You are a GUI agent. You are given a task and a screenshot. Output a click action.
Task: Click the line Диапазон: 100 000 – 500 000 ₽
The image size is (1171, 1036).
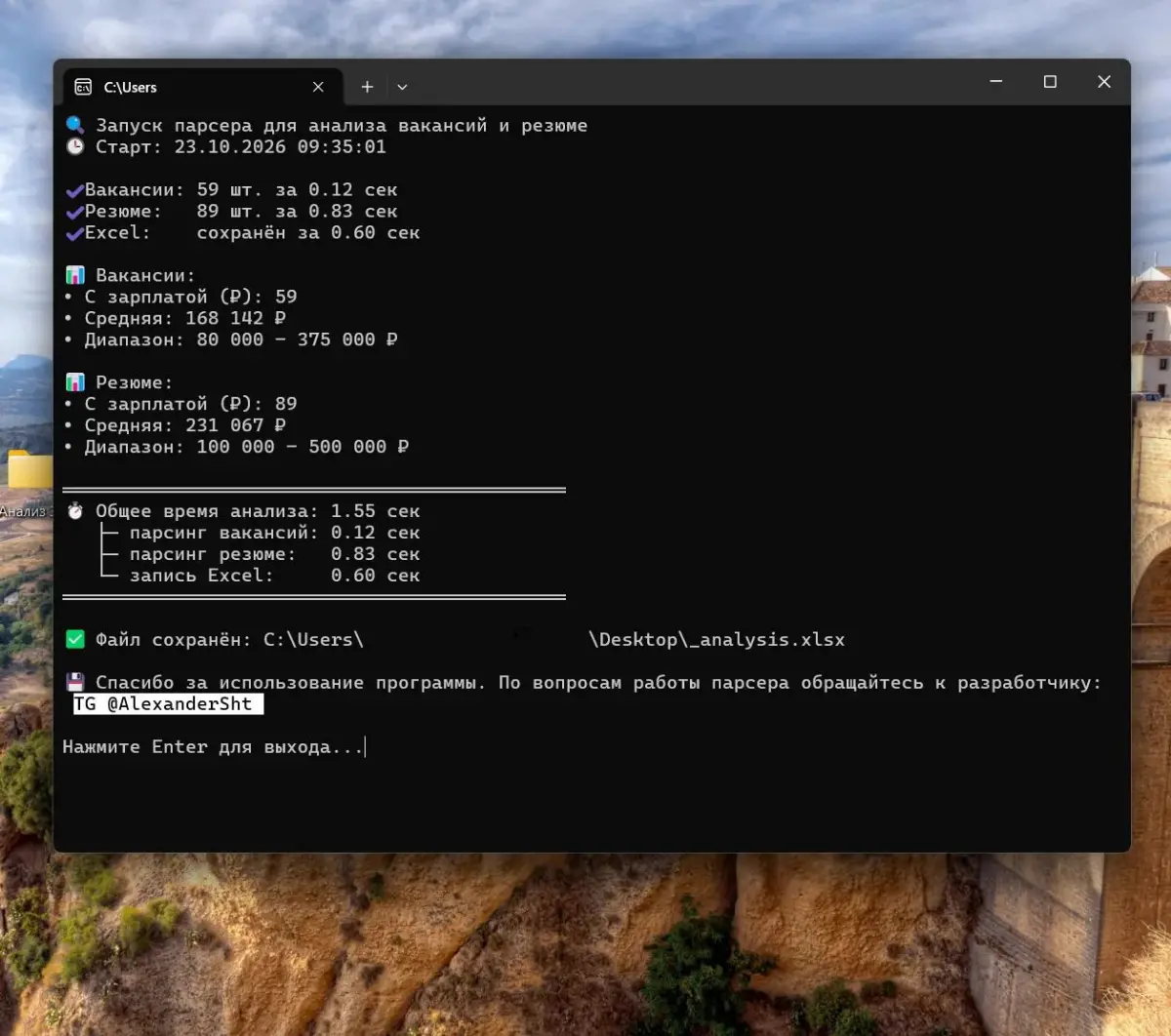[236, 447]
